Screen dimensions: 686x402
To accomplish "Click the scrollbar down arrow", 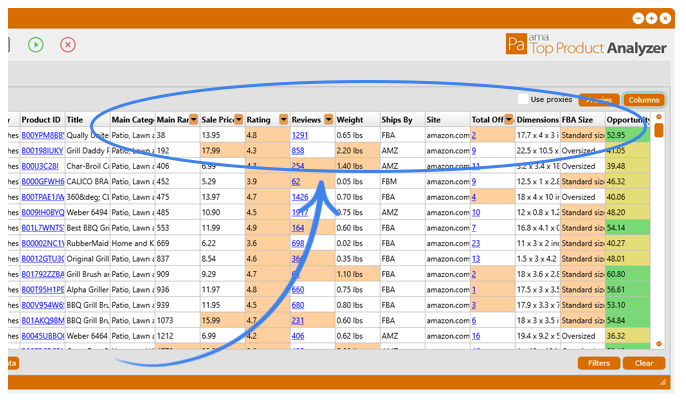I will click(659, 344).
